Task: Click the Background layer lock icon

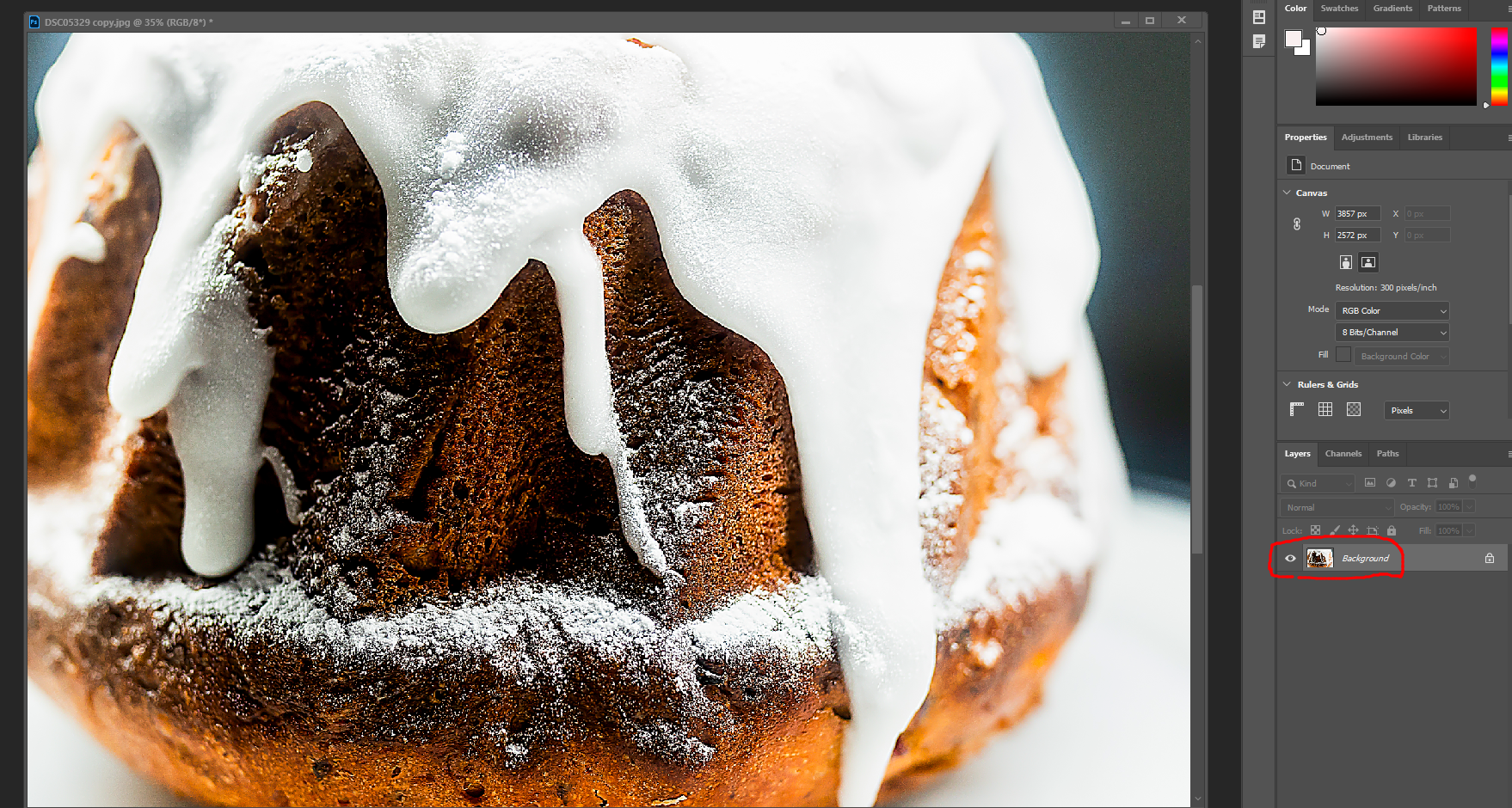Action: tap(1490, 558)
